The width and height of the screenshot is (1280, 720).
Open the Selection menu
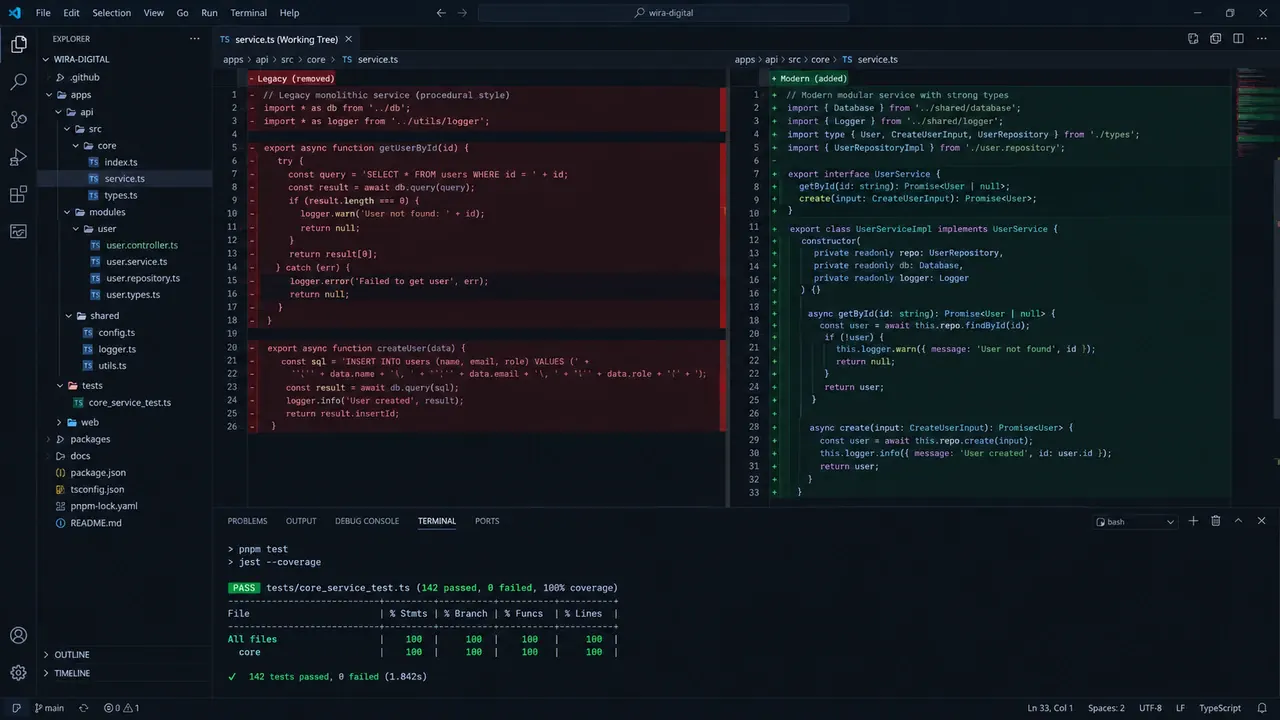[x=111, y=13]
